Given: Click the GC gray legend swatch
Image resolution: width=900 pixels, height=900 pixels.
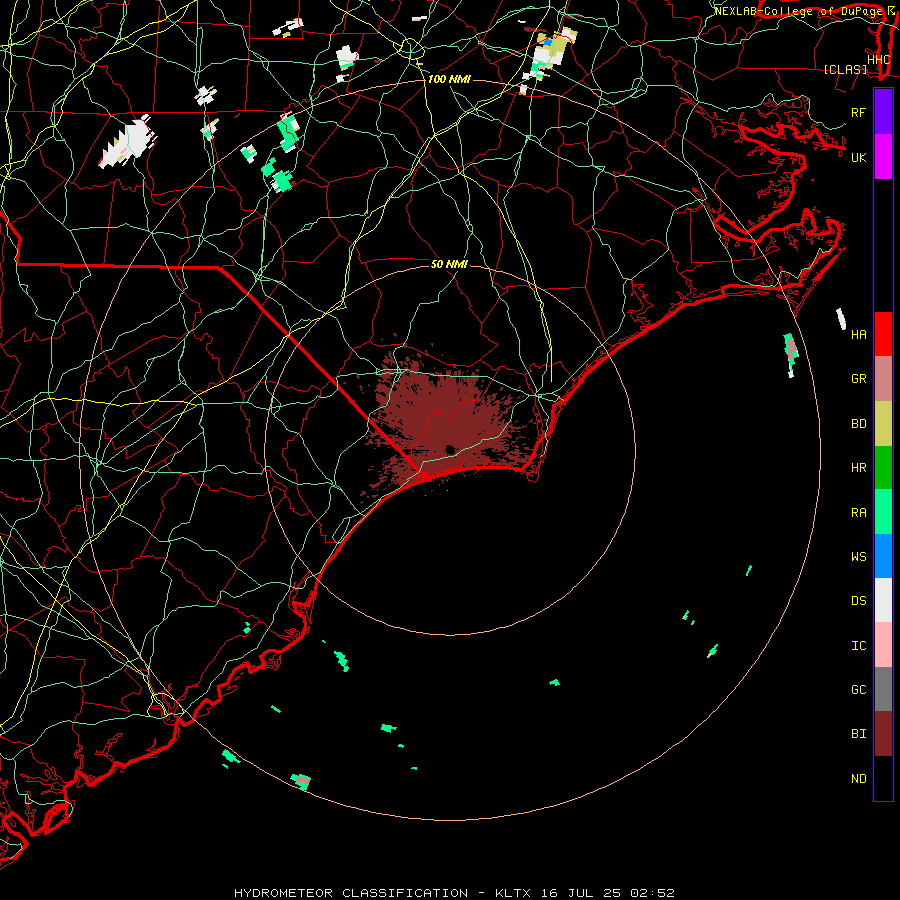Looking at the screenshot, I should [883, 689].
